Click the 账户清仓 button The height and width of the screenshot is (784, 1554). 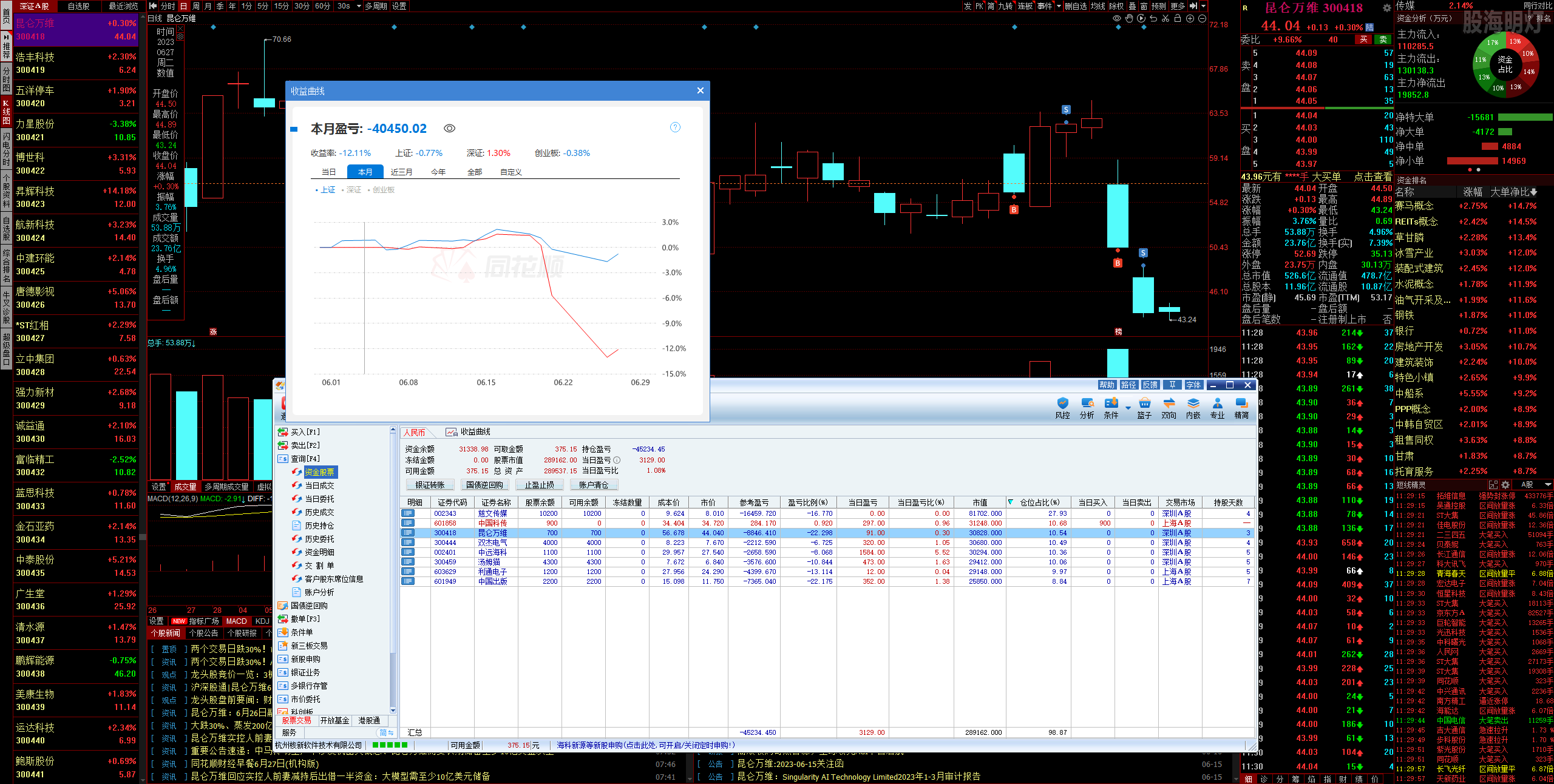tap(594, 485)
